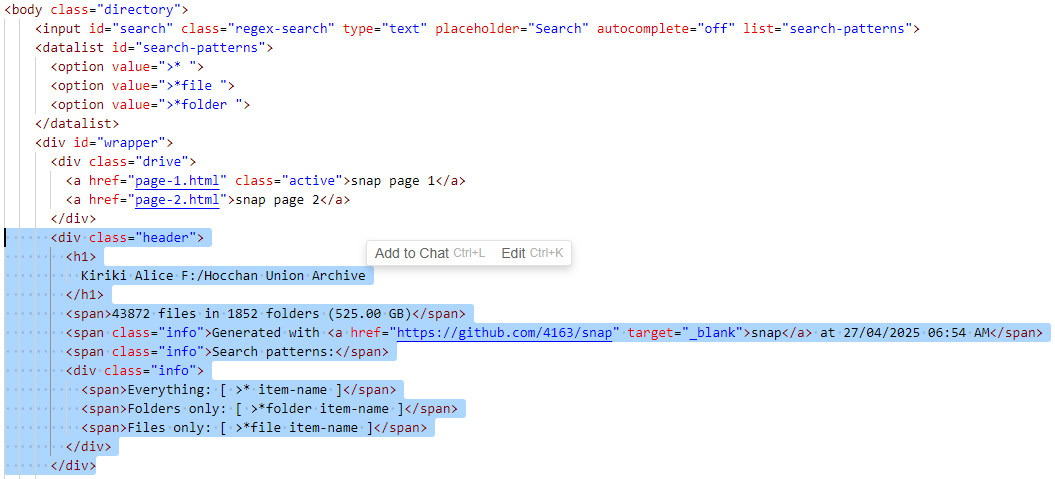Click the 'Kiriki Alice F:/Hocchan Union Archive' text
The image size is (1055, 479).
pyautogui.click(x=223, y=275)
